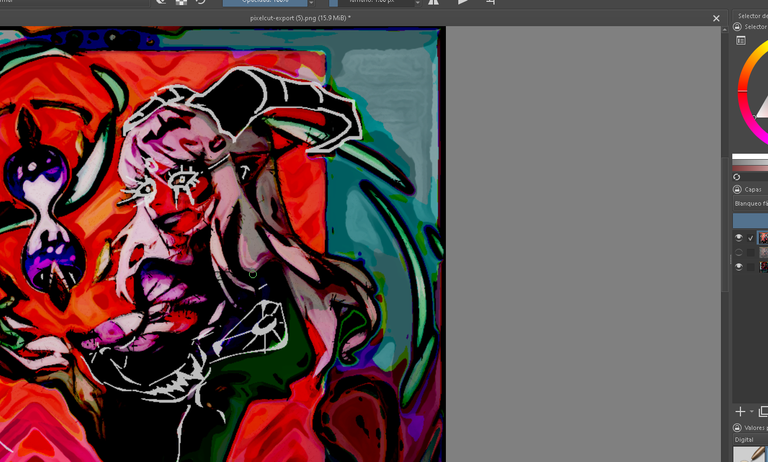Click the reddish gradient color bar
768x462 pixels.
(750, 169)
